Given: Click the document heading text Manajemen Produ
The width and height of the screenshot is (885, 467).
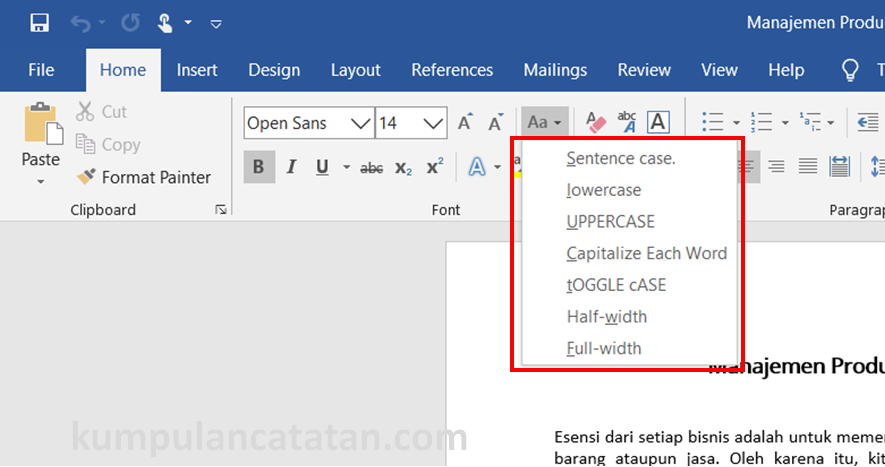Looking at the screenshot, I should [x=796, y=366].
